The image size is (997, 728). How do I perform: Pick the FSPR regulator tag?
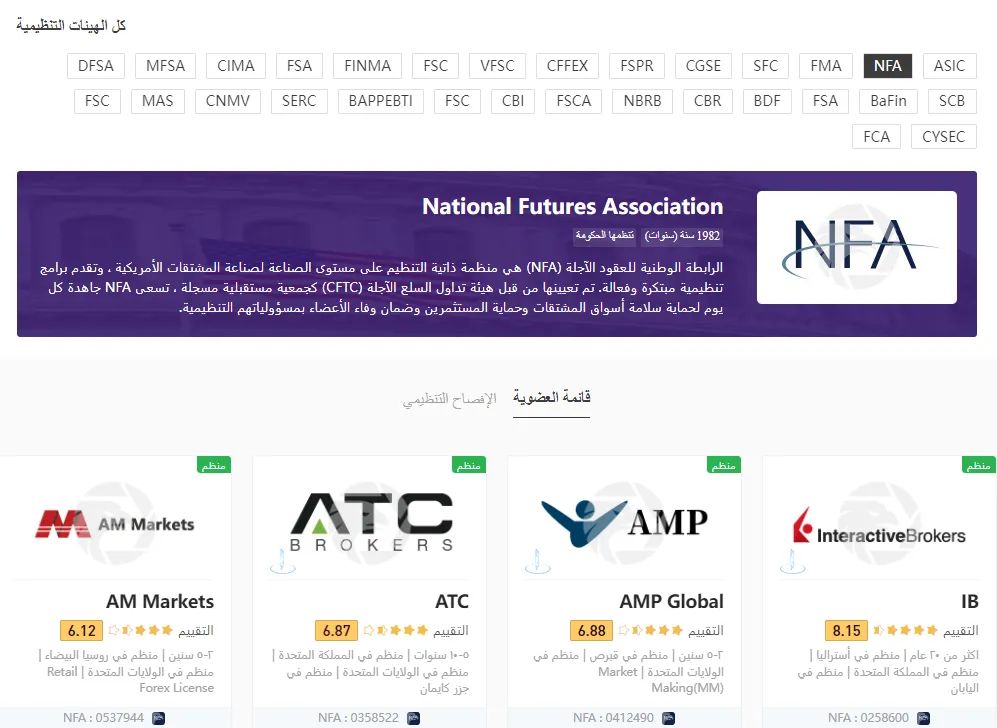tap(636, 66)
